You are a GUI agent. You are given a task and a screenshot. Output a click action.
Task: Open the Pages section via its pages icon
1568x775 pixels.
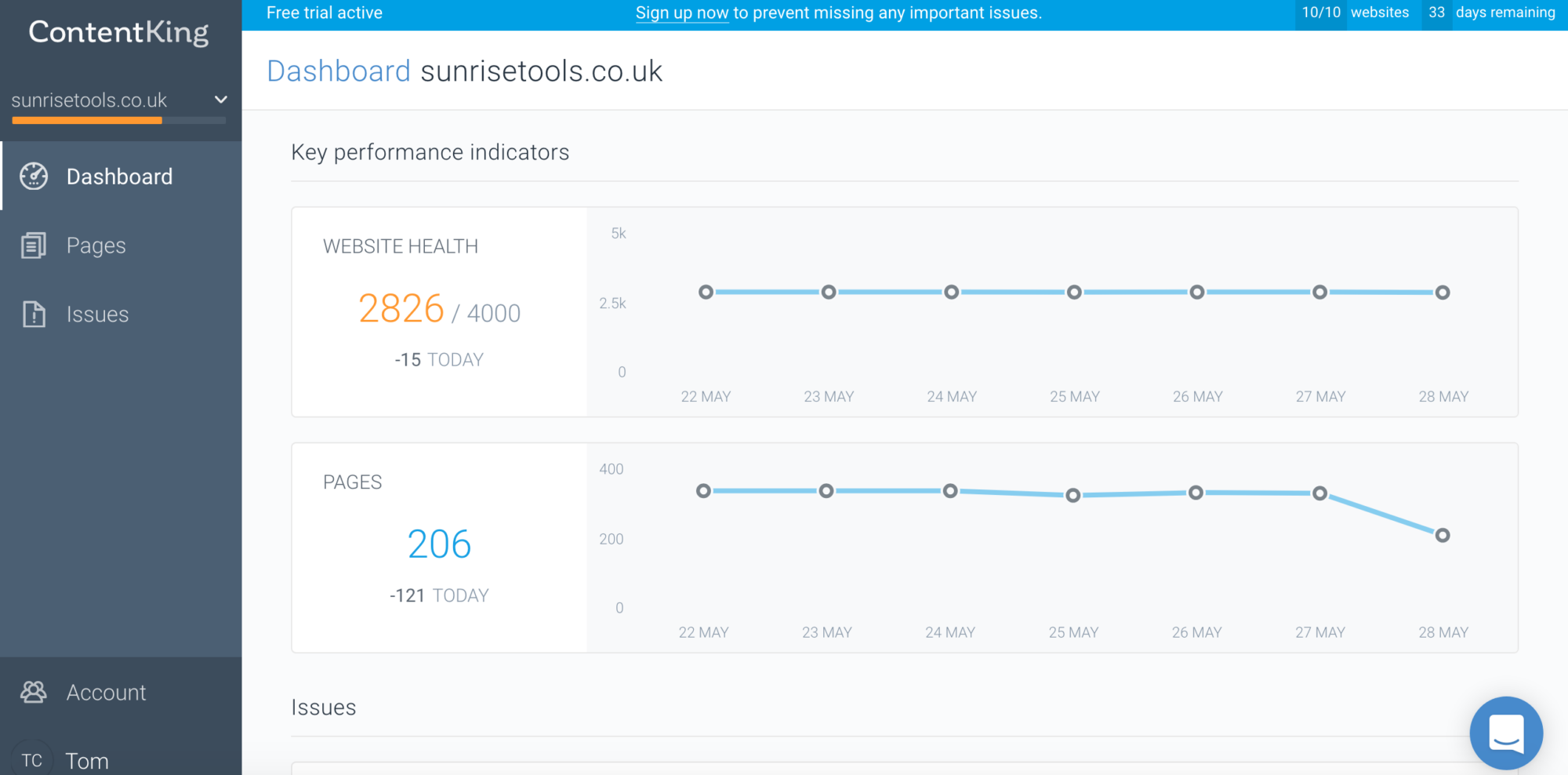coord(33,245)
